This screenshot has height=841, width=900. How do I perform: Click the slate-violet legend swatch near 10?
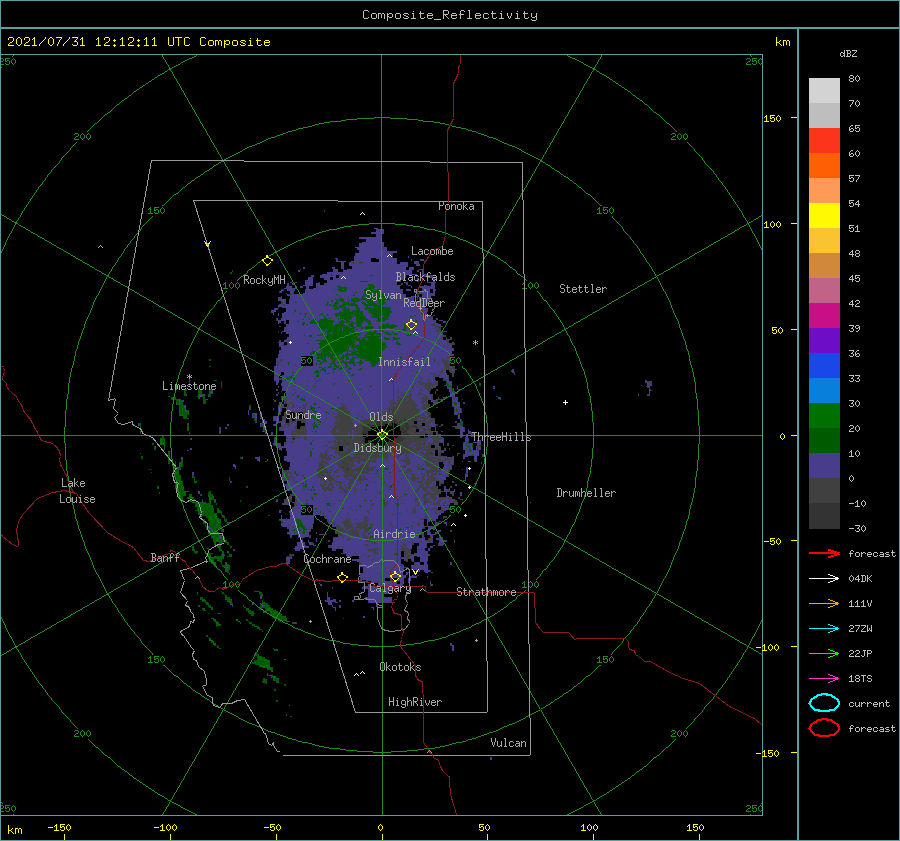(x=824, y=465)
